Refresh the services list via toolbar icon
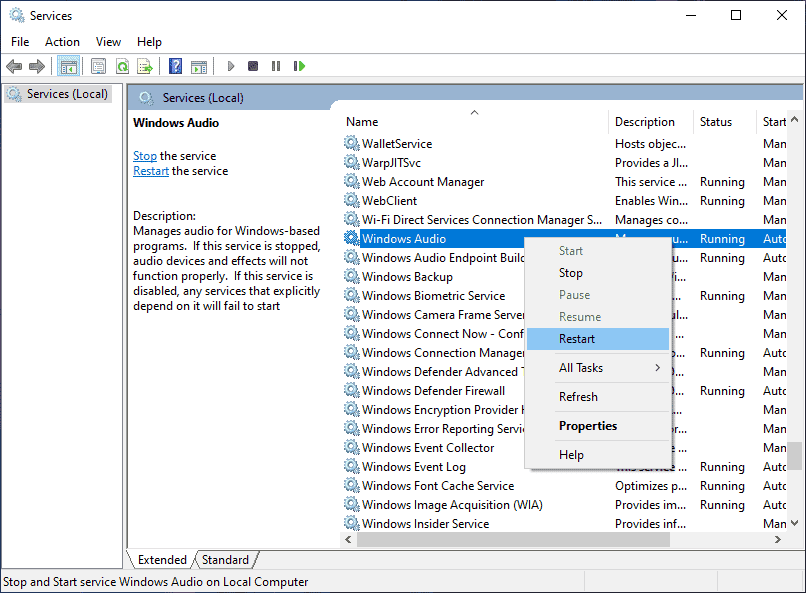 pyautogui.click(x=122, y=66)
